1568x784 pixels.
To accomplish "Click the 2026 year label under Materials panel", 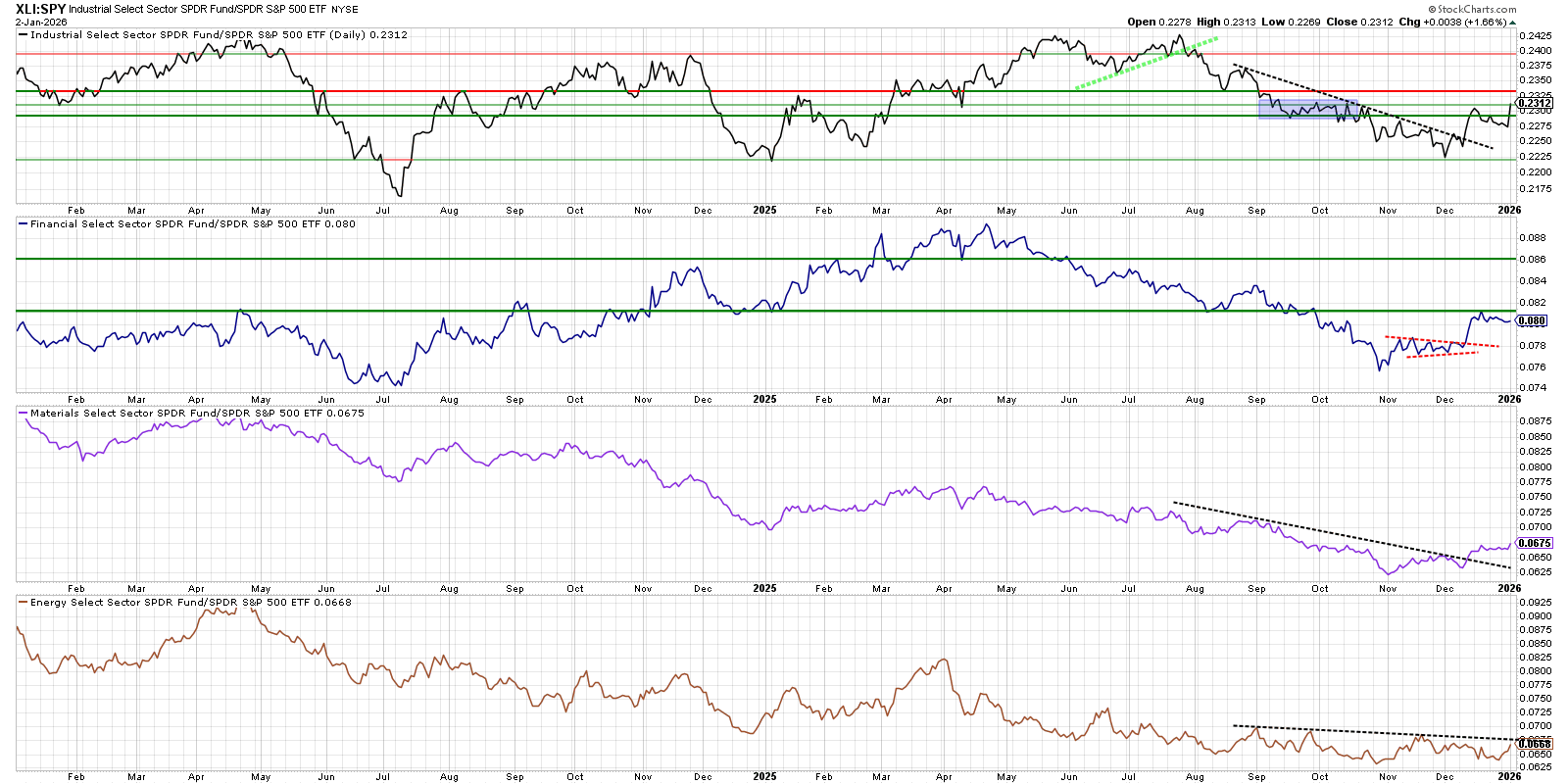I will coord(1509,588).
